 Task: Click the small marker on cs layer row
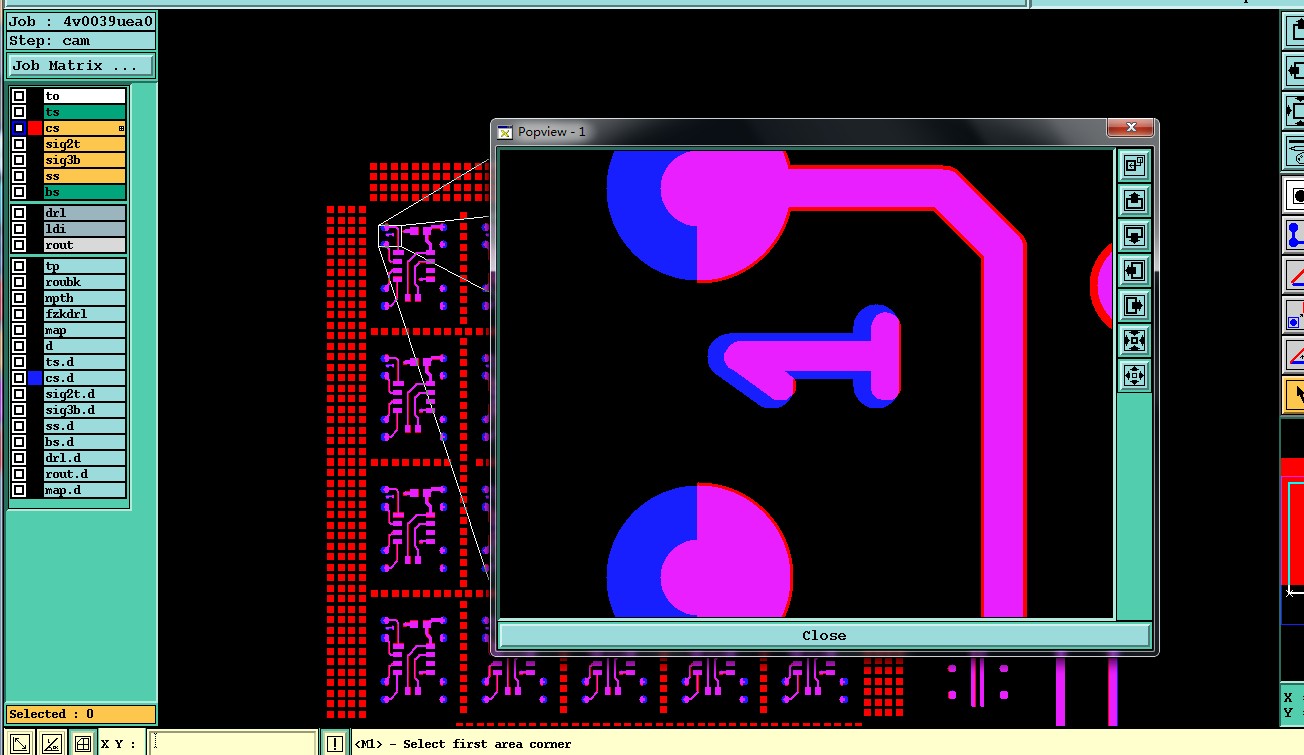point(121,128)
